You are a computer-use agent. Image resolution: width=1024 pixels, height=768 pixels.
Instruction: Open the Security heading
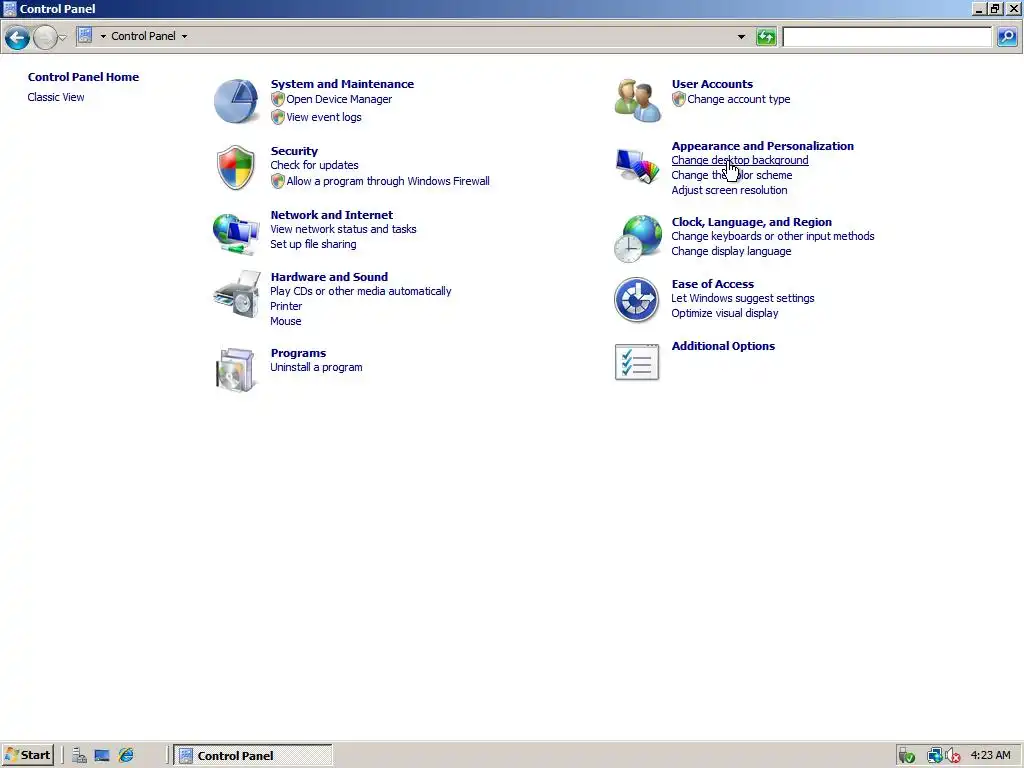click(294, 151)
